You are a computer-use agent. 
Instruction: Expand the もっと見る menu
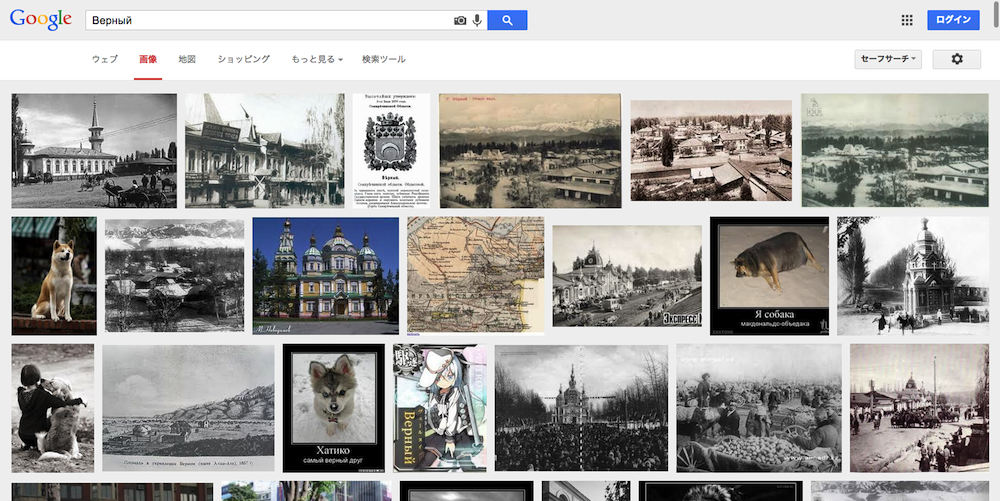317,60
